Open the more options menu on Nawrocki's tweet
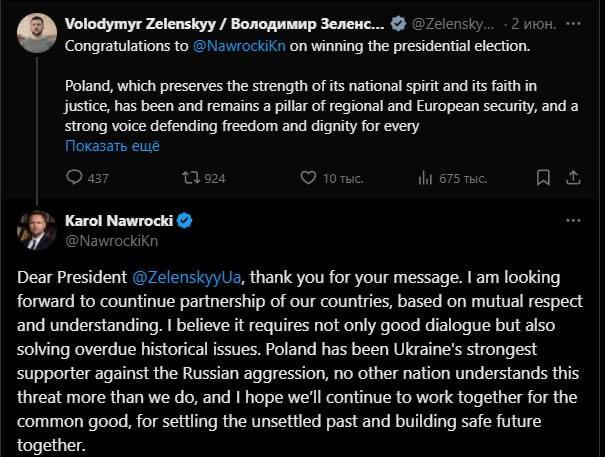The height and width of the screenshot is (457, 605). coord(572,221)
